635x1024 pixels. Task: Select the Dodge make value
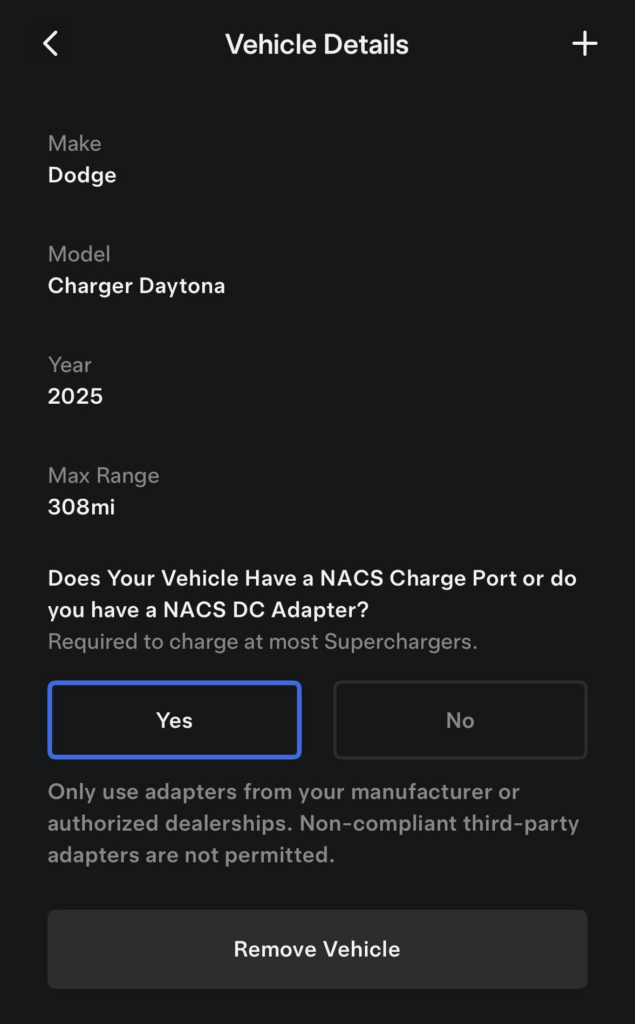82,175
